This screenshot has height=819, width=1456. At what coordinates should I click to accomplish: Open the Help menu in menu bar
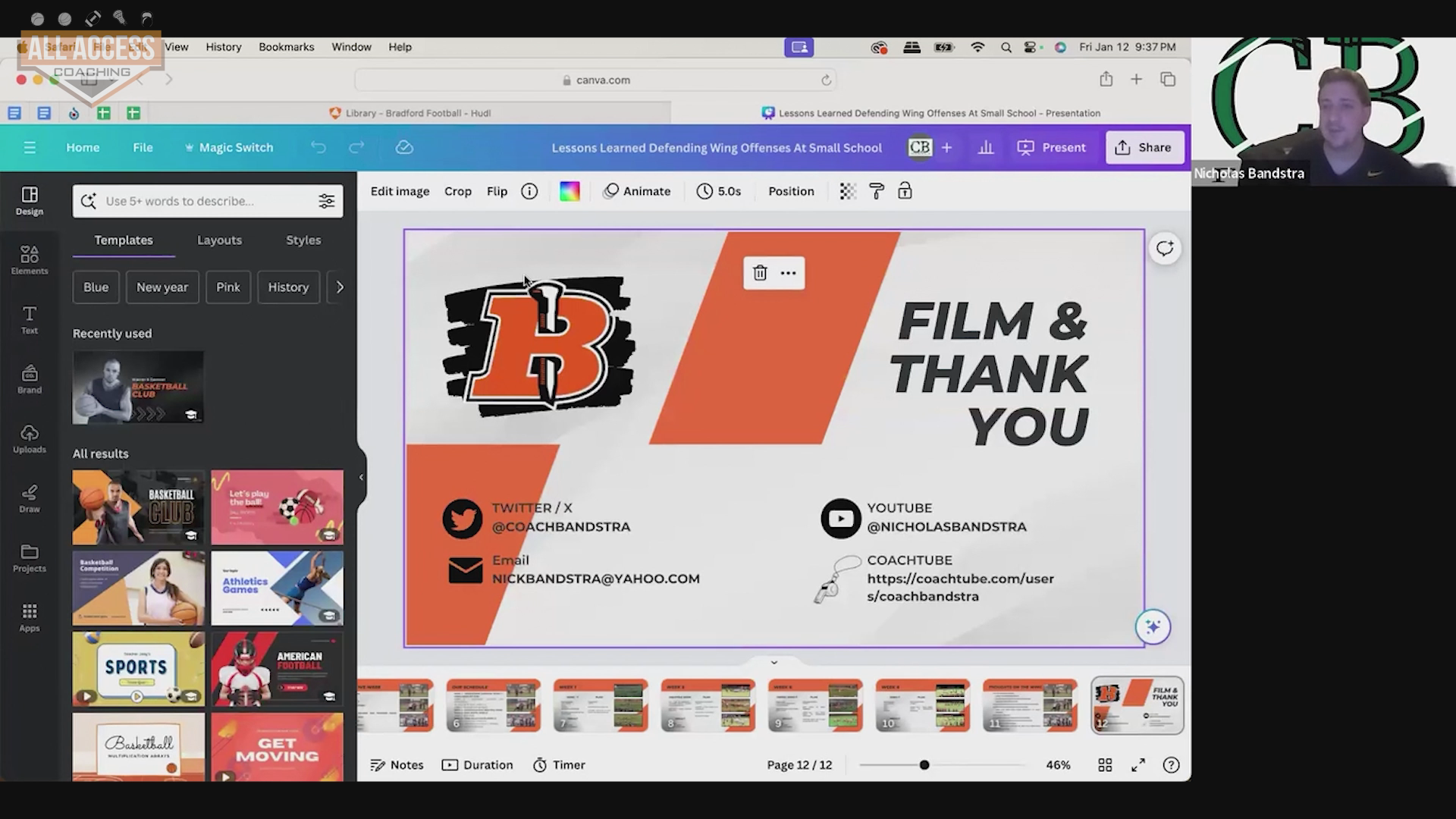tap(400, 47)
